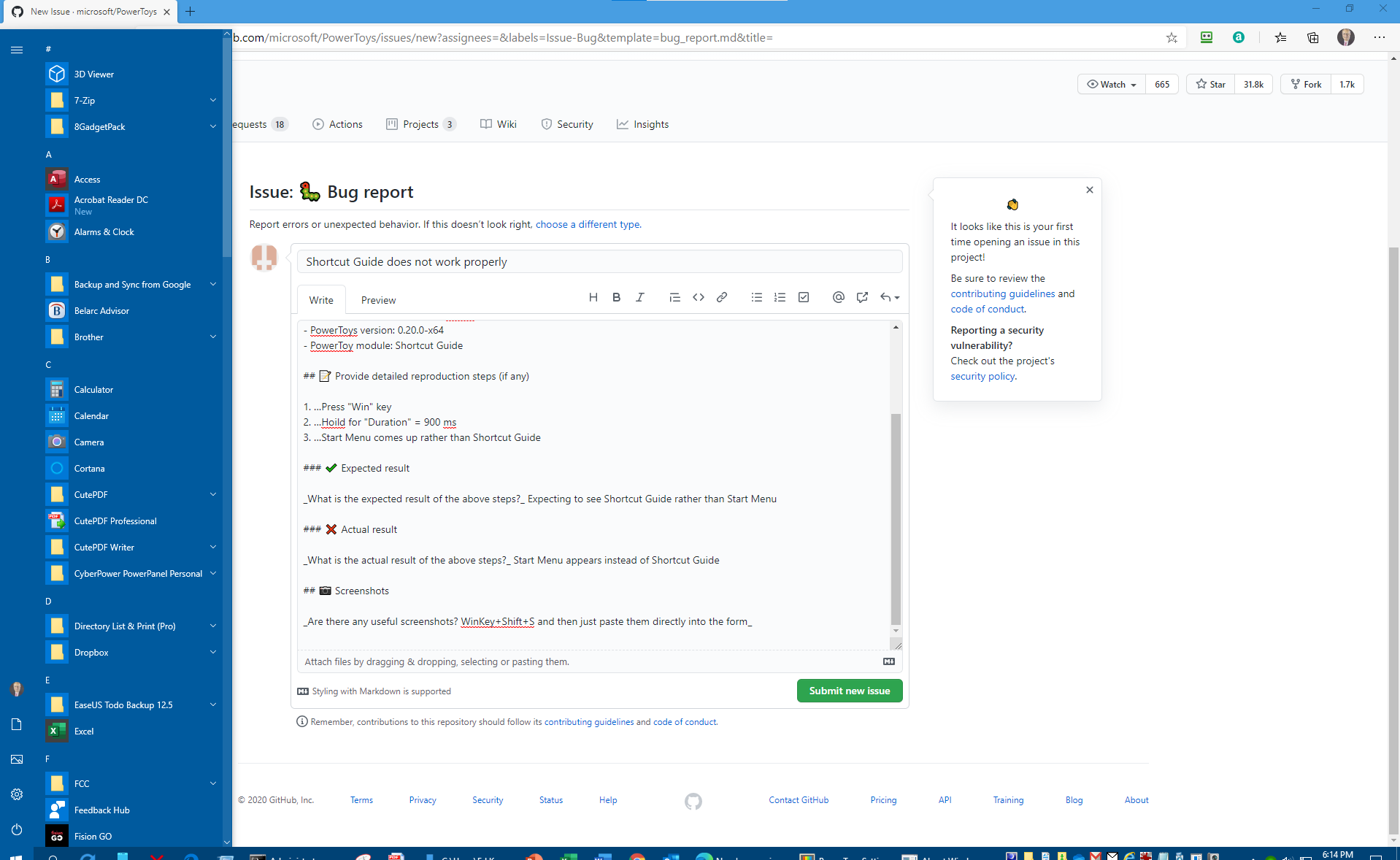Screen dimensions: 1400x860
Task: Switch to the Preview tab
Action: pyautogui.click(x=378, y=300)
